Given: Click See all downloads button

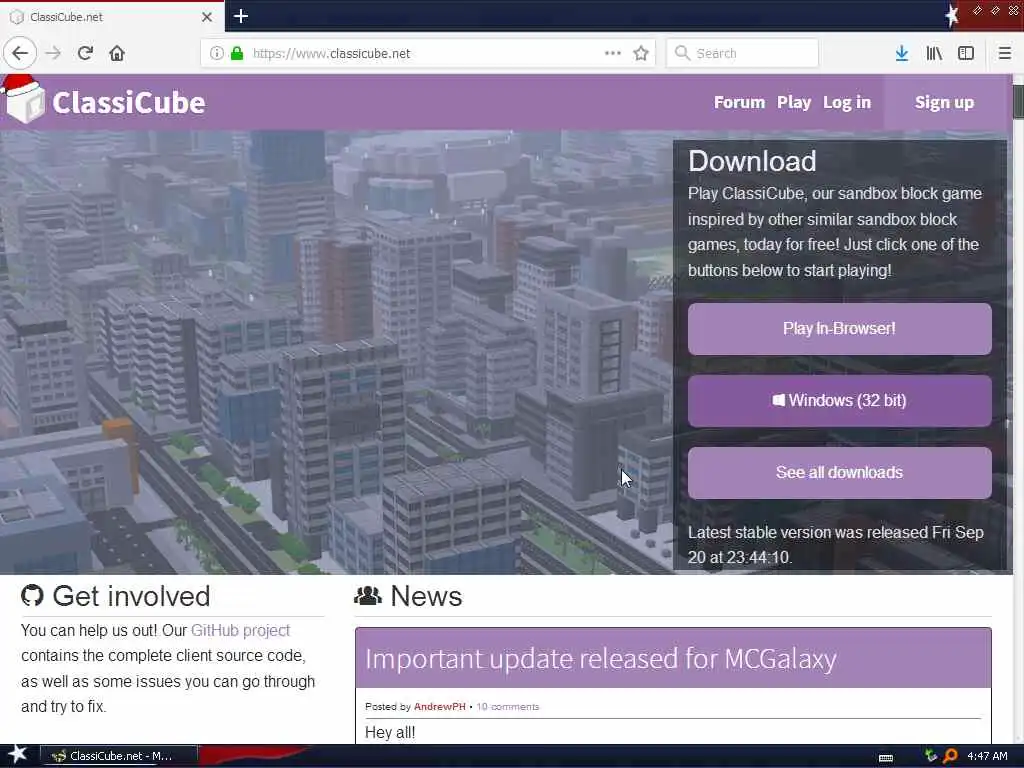Looking at the screenshot, I should (x=839, y=472).
